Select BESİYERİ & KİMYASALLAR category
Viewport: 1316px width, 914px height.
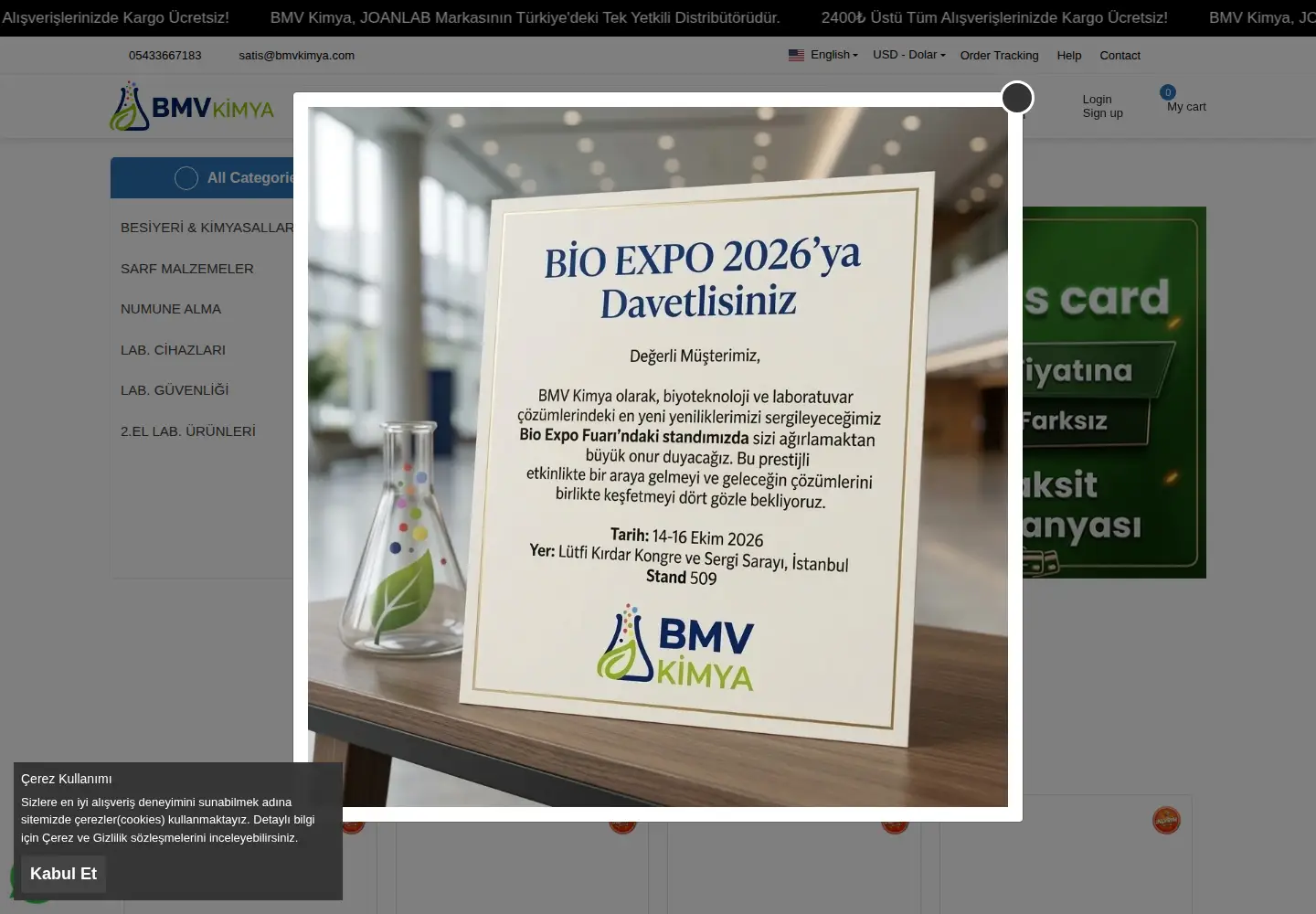tap(207, 228)
